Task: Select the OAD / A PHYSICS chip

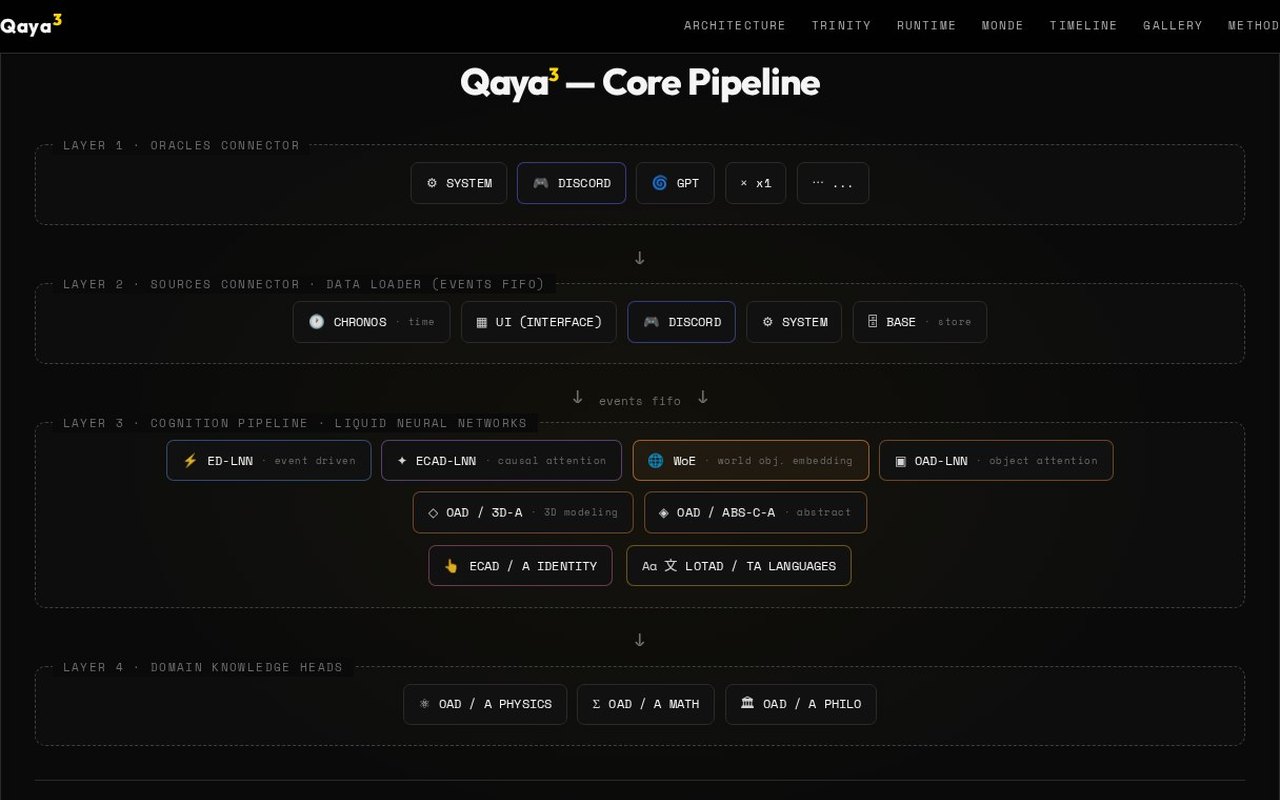Action: [485, 704]
